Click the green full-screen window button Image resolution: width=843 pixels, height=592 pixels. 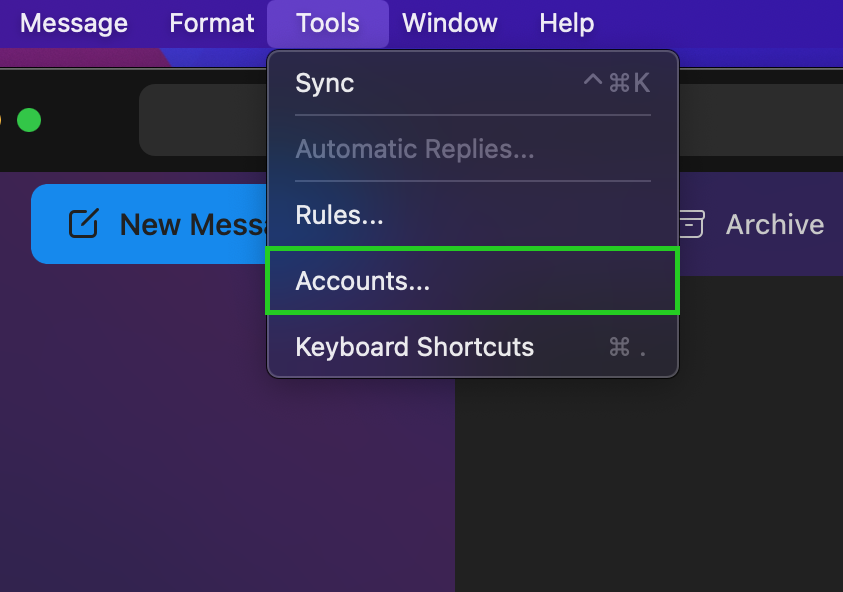[29, 120]
